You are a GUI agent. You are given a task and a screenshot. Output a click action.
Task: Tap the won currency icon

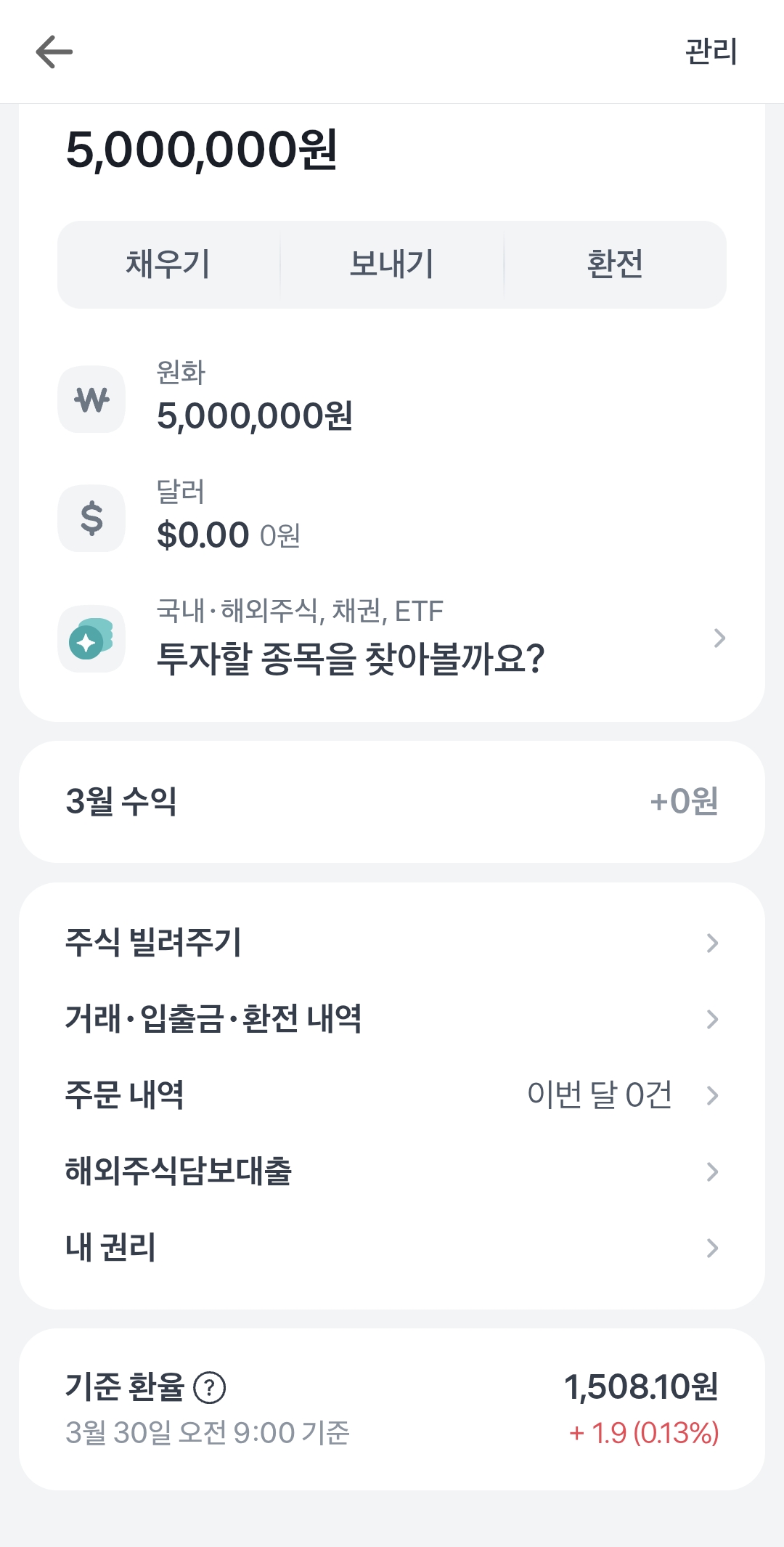coord(91,399)
